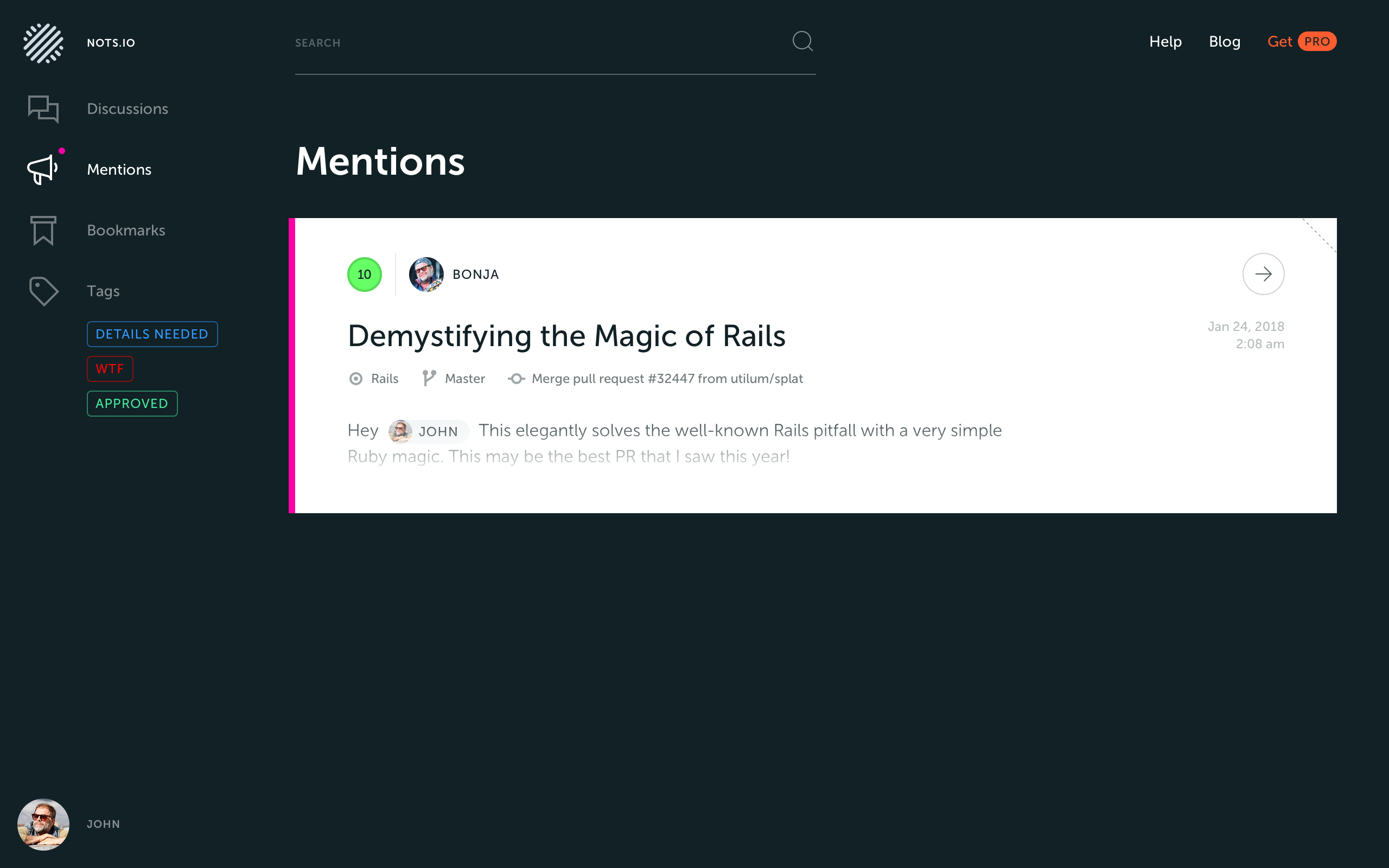The image size is (1389, 868).
Task: Open the Help link
Action: (1165, 42)
